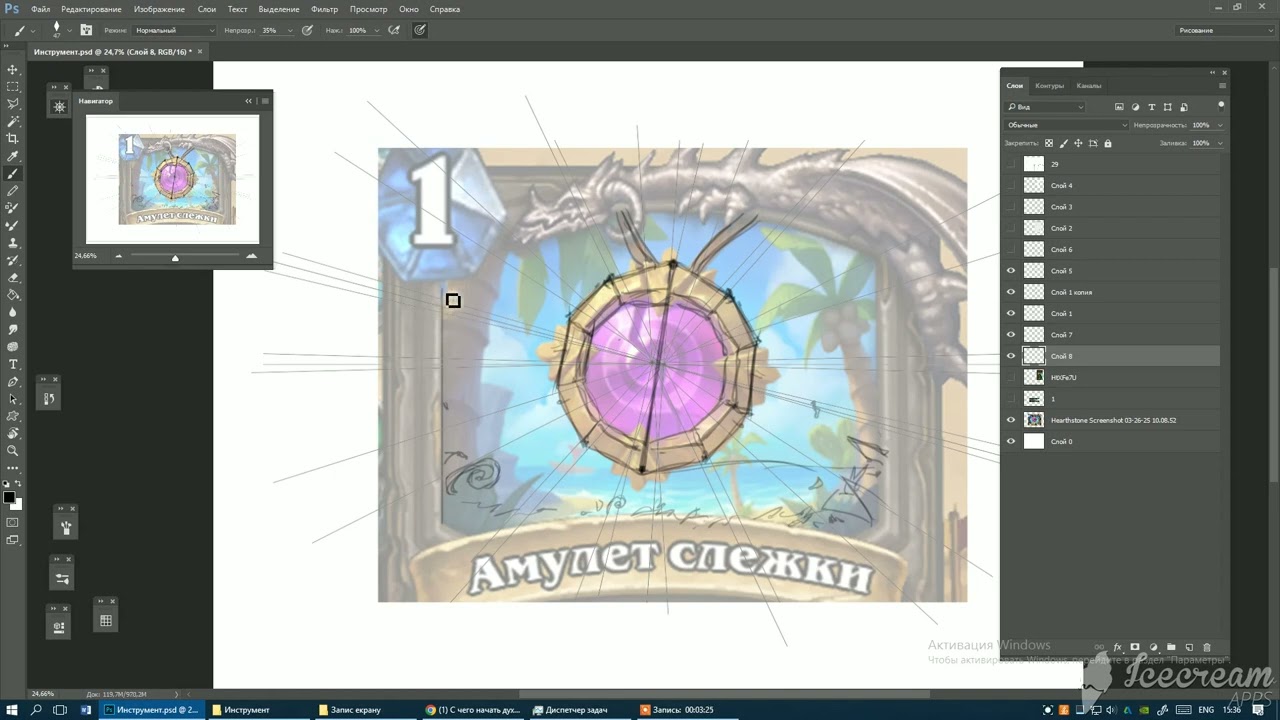The height and width of the screenshot is (720, 1280).
Task: Select the Zoom magnifier tool
Action: click(x=13, y=451)
